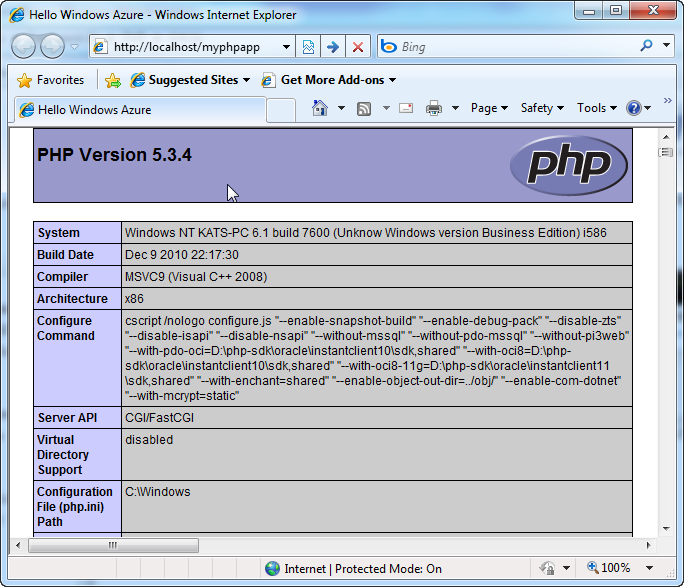
Task: Click the RSS Feeds icon
Action: (364, 108)
